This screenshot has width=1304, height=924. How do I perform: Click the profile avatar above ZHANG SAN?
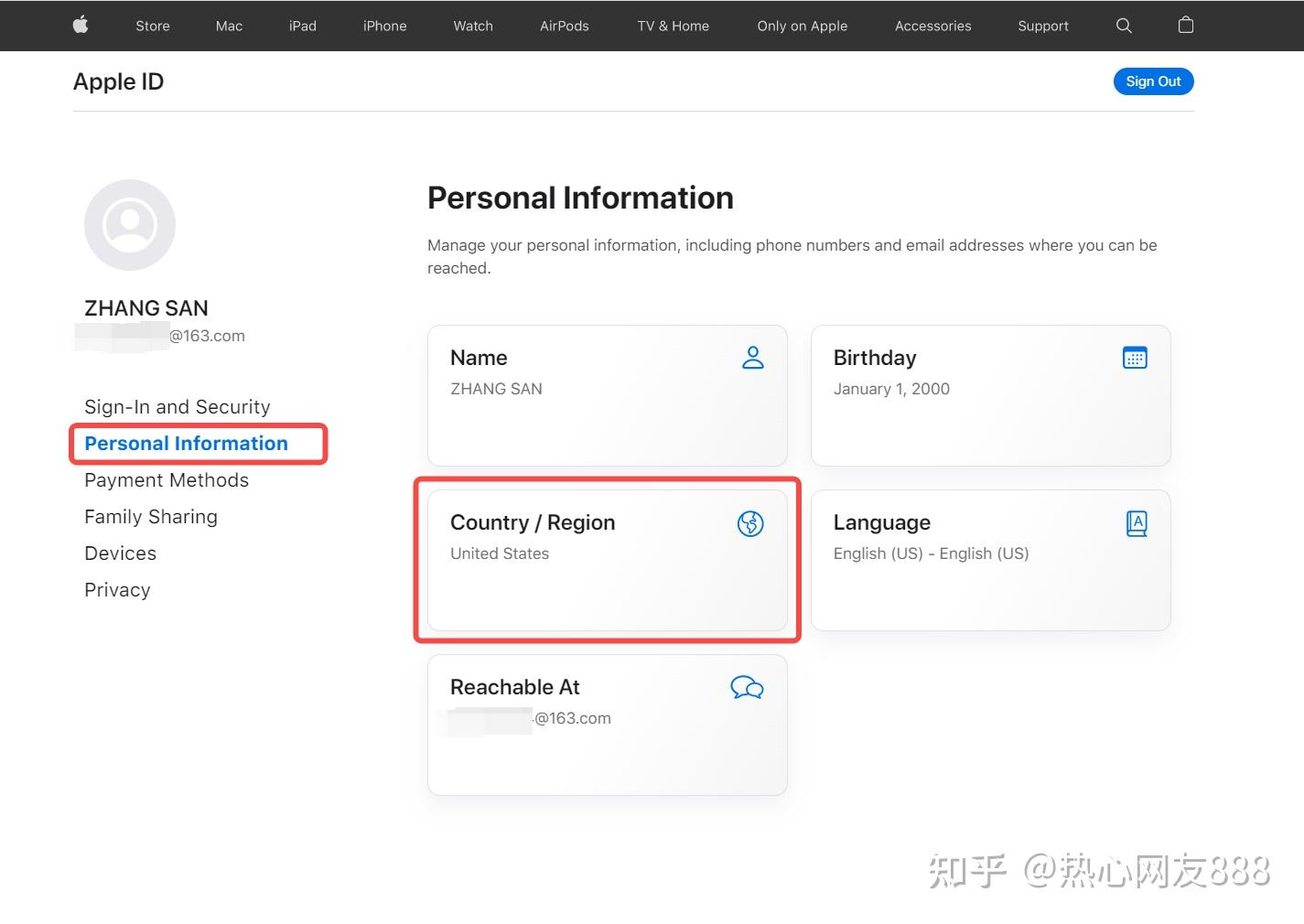point(130,224)
